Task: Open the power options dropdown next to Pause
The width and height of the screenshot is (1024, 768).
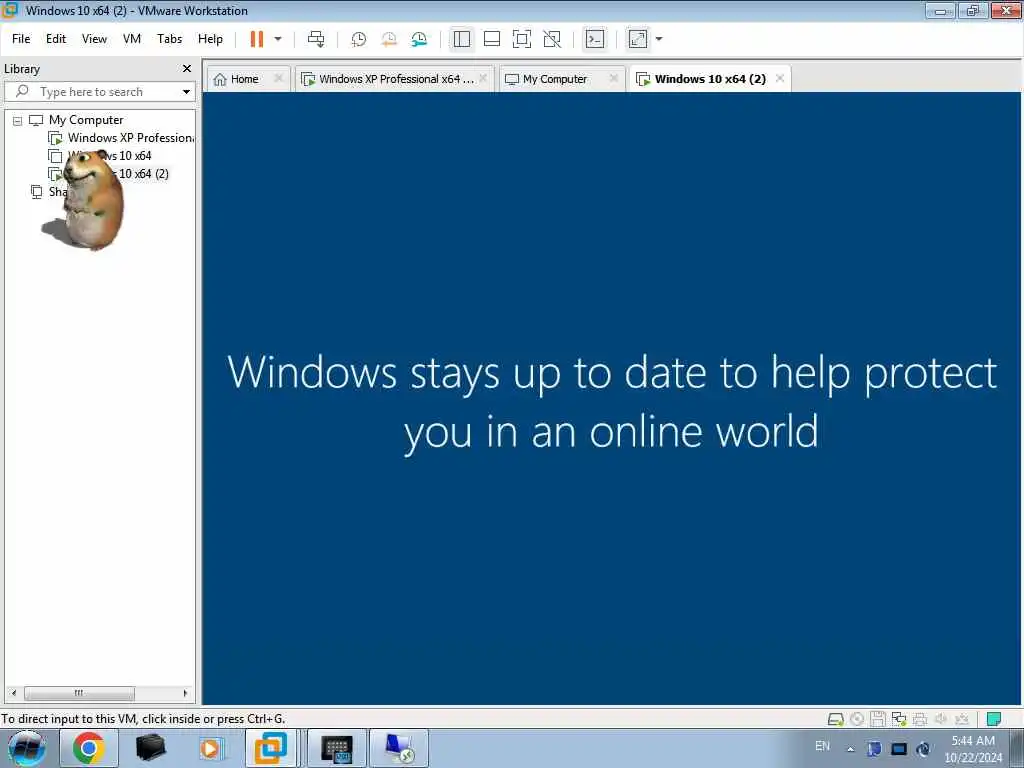Action: (x=278, y=39)
